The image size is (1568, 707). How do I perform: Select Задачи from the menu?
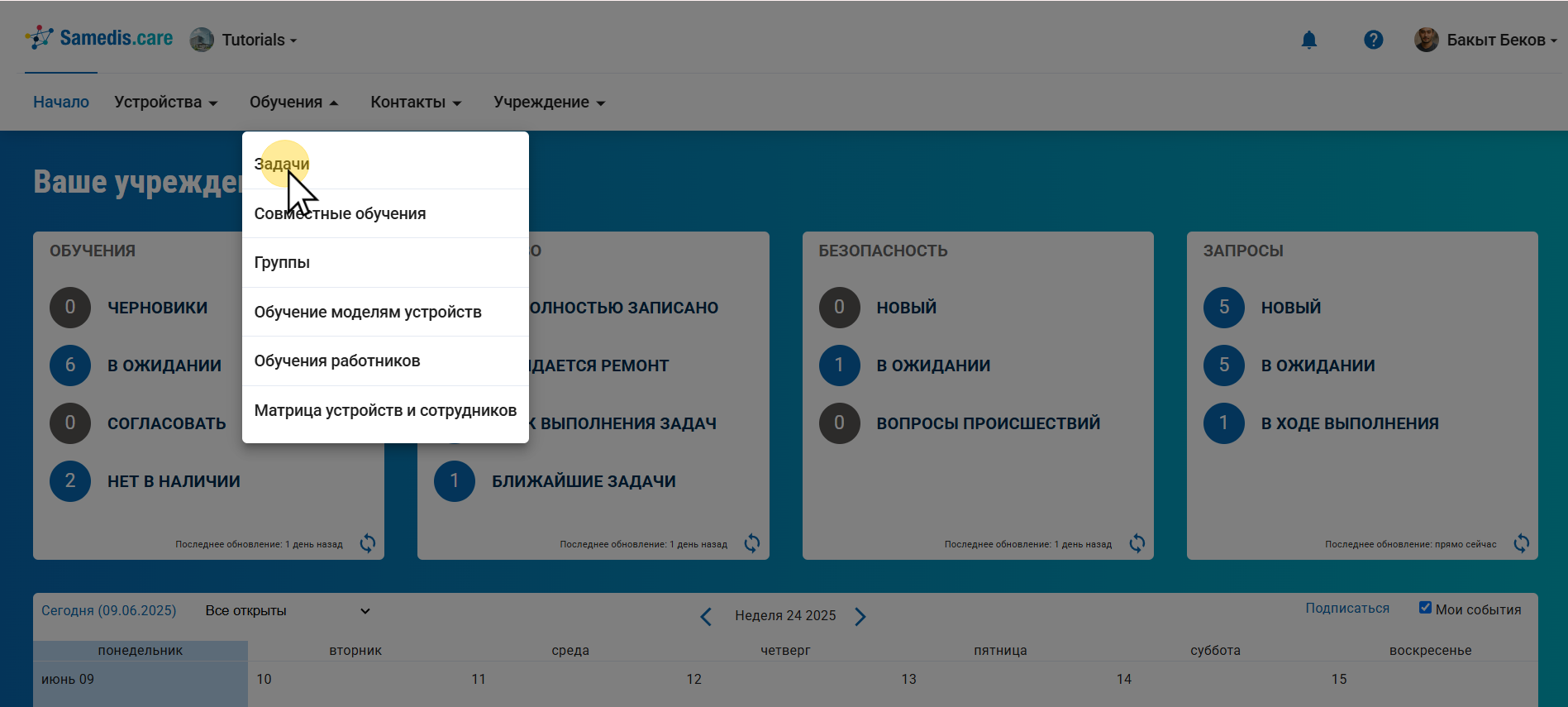click(282, 164)
